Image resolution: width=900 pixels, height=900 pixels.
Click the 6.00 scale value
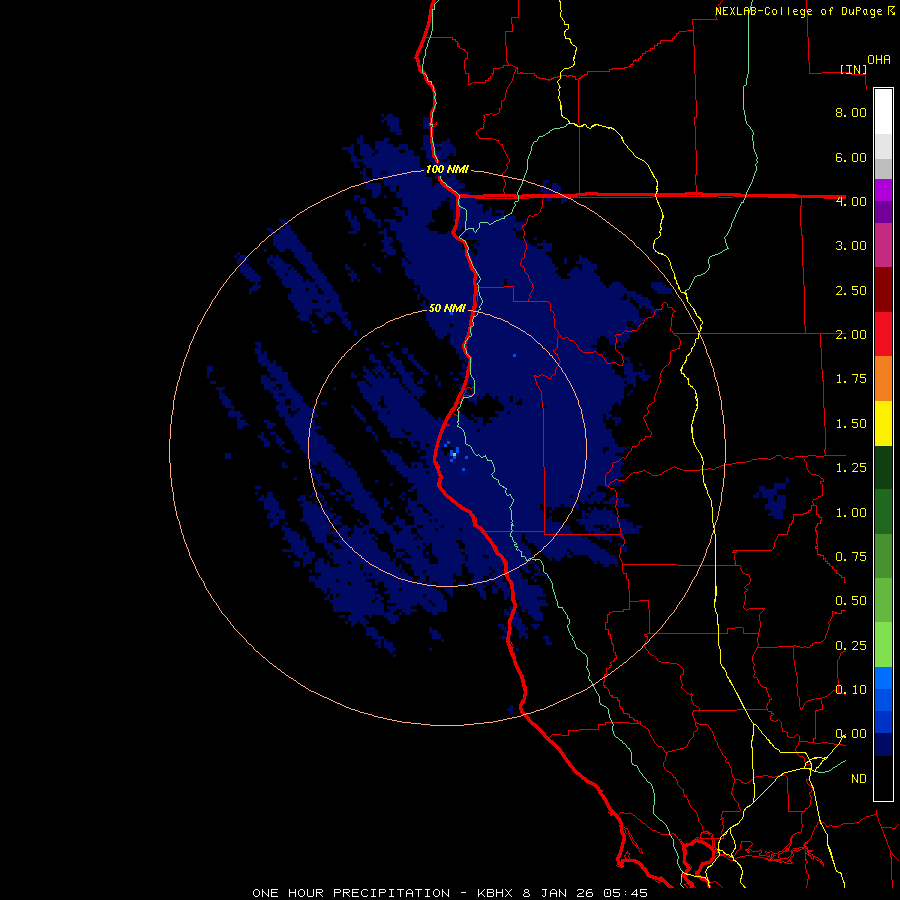851,157
